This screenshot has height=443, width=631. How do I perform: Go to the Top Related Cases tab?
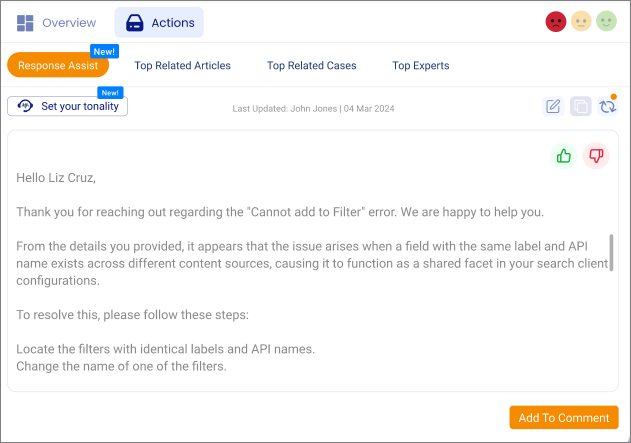tap(311, 65)
